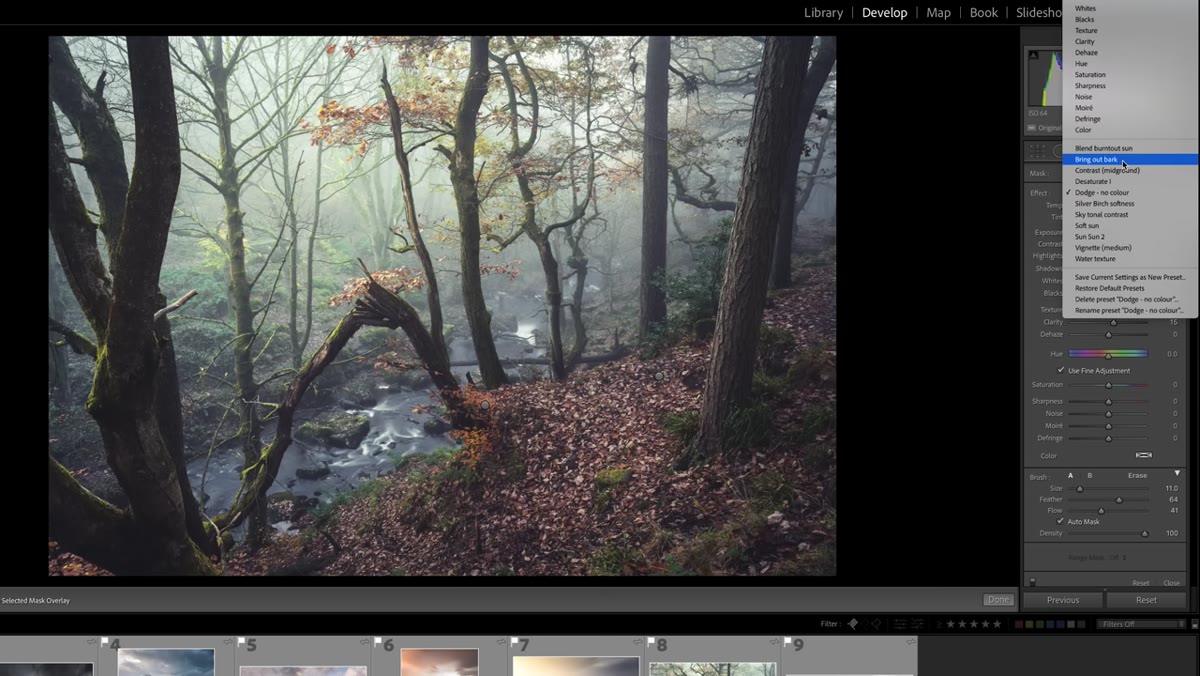
Task: Toggle the filter lock switch icon
Action: click(1194, 624)
